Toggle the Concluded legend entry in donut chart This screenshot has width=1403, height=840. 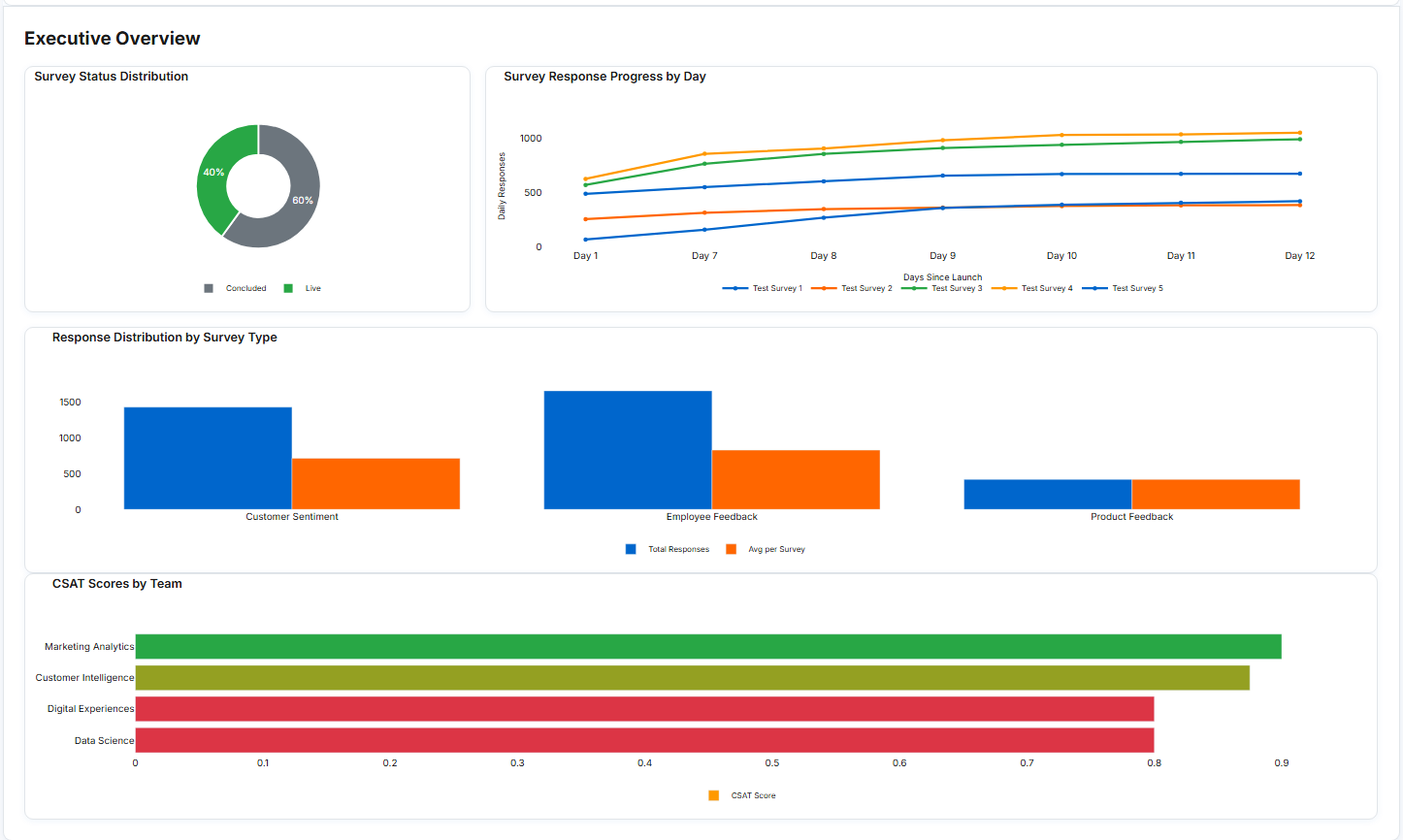[236, 288]
